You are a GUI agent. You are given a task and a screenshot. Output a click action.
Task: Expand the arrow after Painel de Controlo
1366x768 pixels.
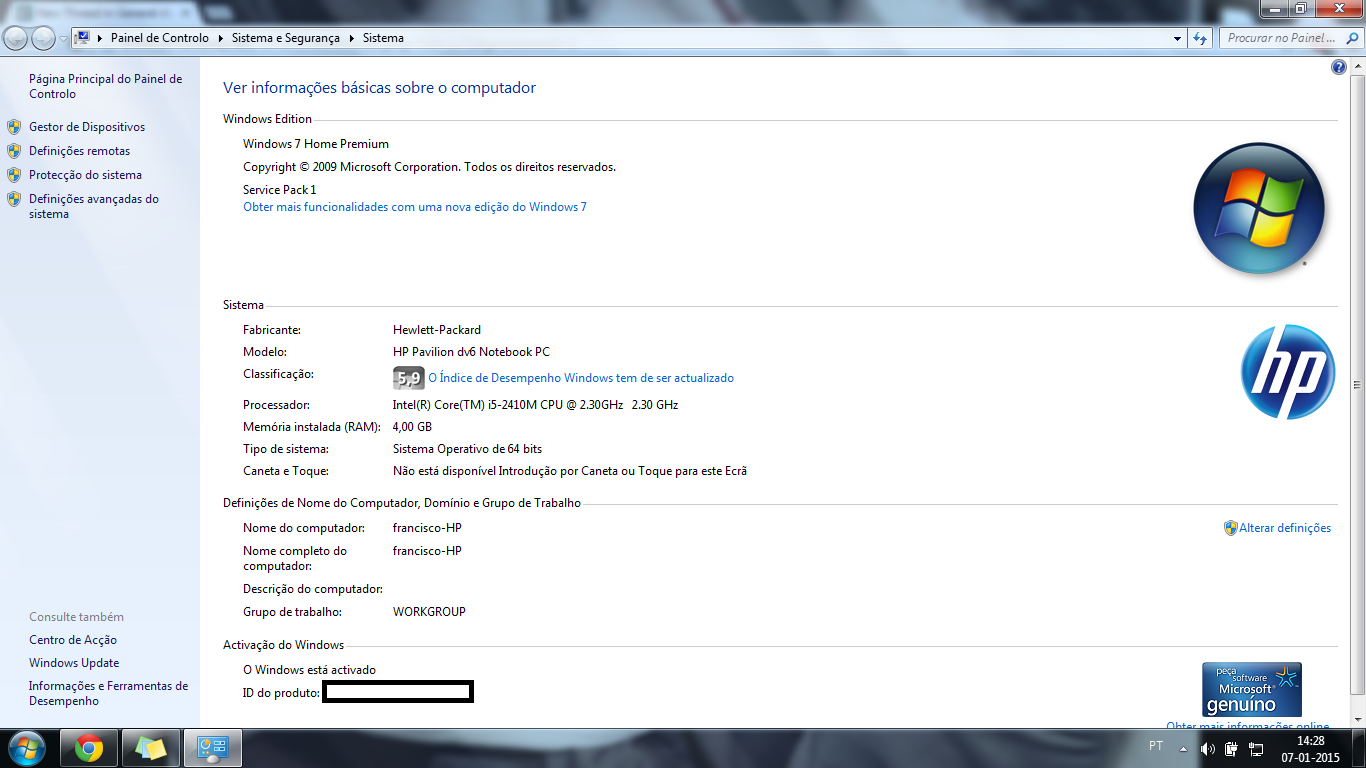pyautogui.click(x=219, y=38)
